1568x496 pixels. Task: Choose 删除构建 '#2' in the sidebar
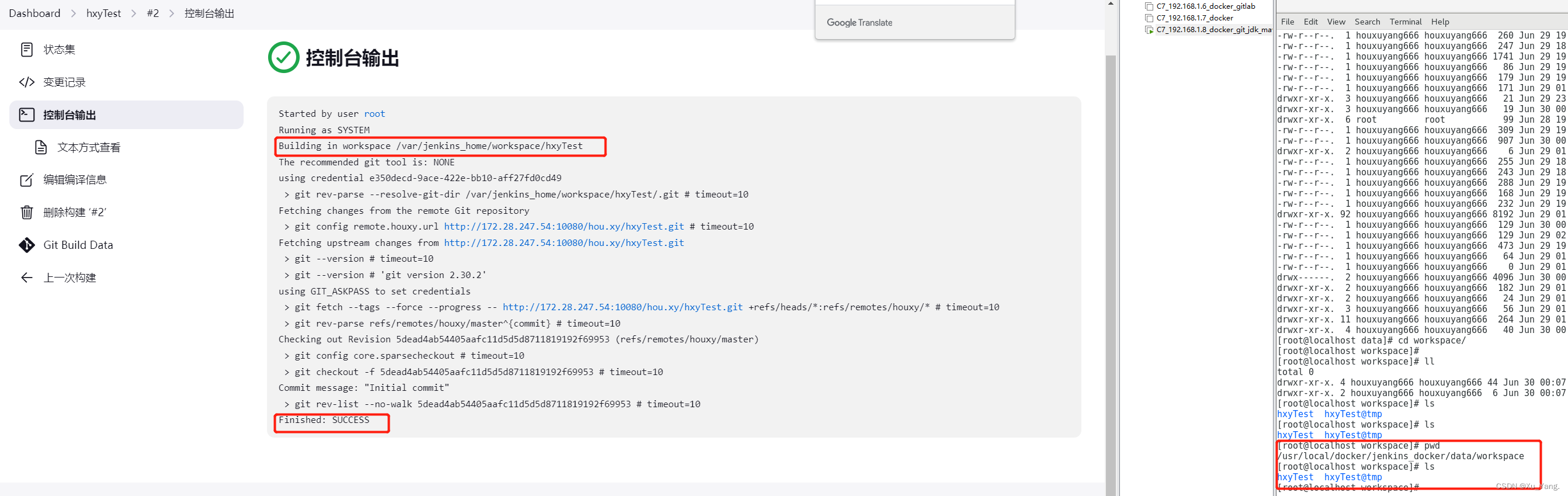point(127,212)
